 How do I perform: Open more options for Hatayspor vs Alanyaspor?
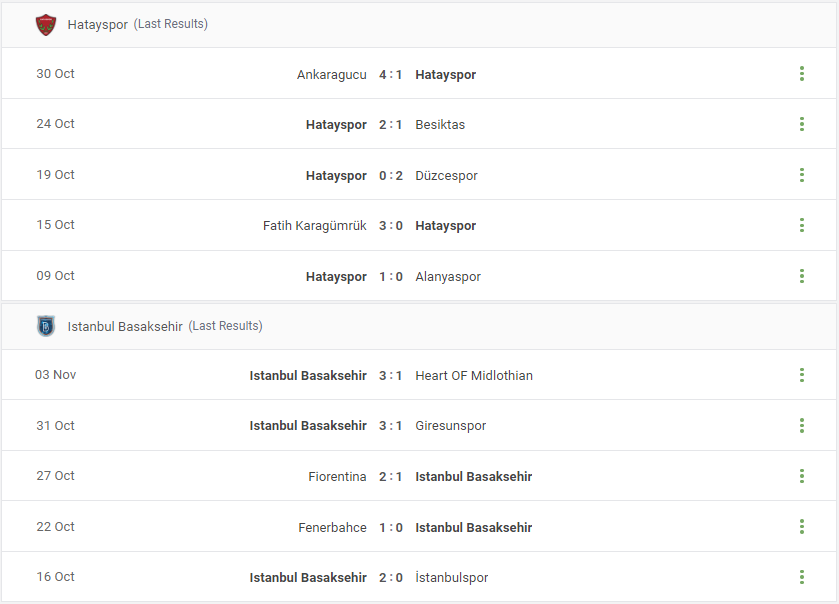pyautogui.click(x=802, y=276)
